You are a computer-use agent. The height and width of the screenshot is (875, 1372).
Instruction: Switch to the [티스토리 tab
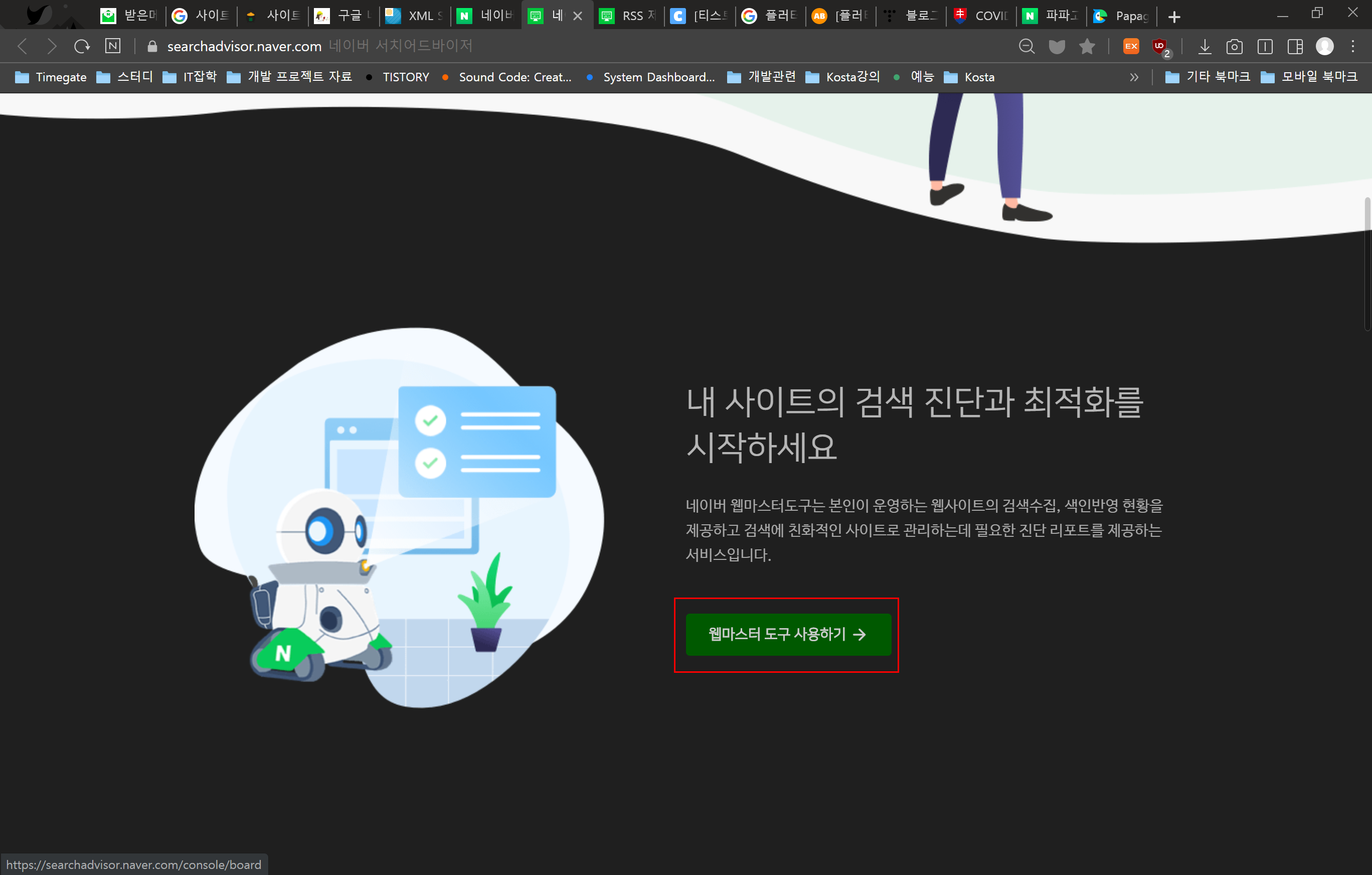pyautogui.click(x=700, y=16)
